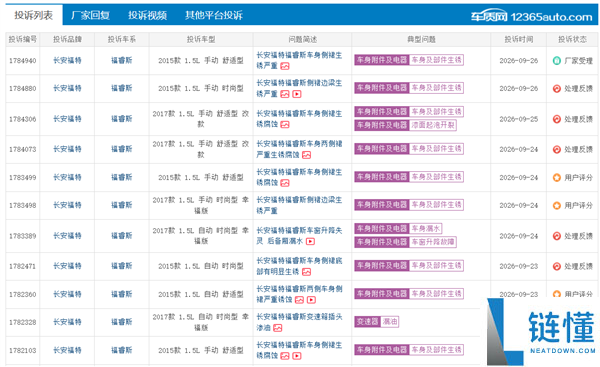Click the 漆面起泡开裂 problem tag
This screenshot has height=367, width=600.
coord(433,125)
